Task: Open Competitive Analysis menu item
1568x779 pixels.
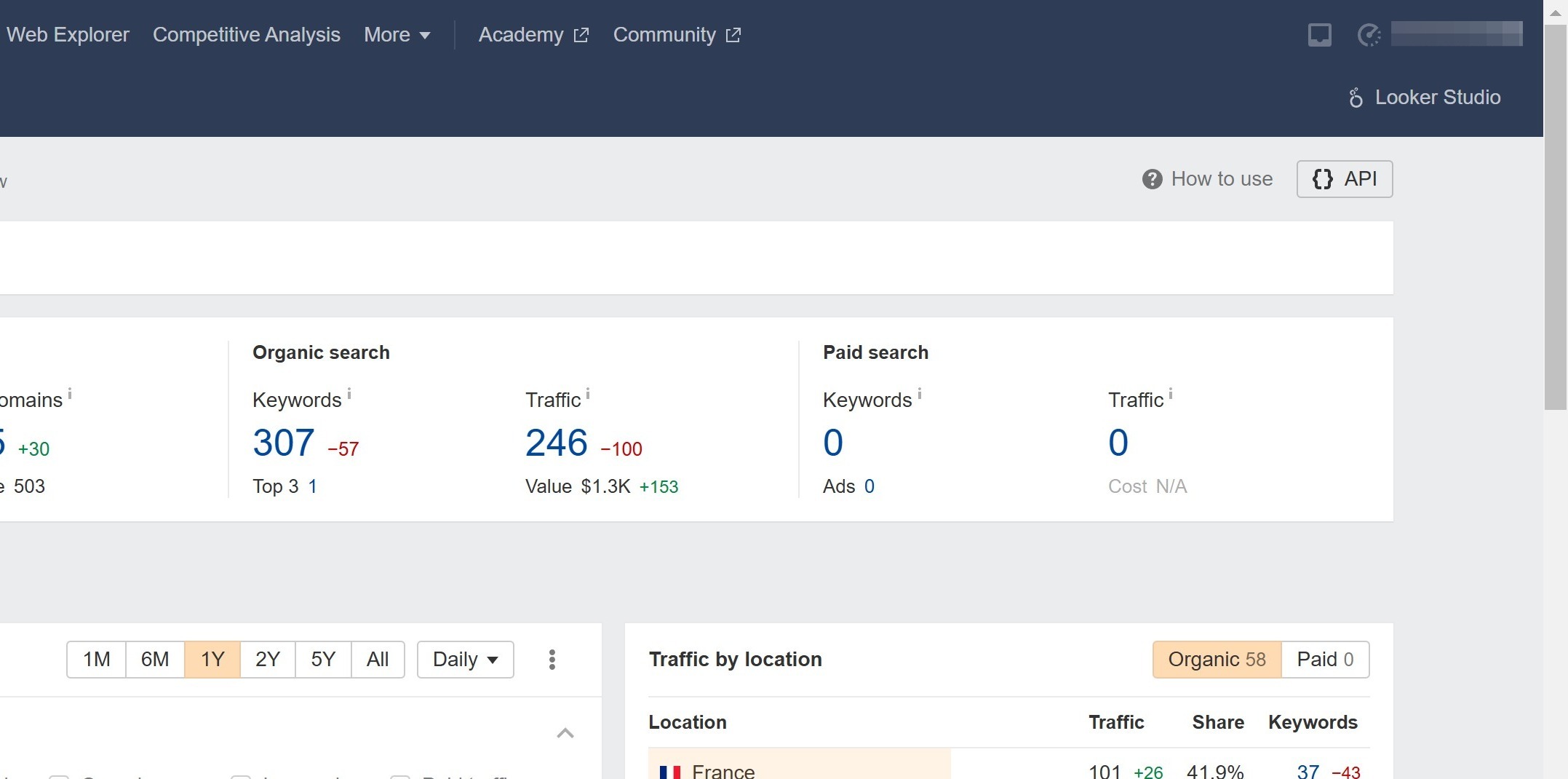Action: click(246, 35)
